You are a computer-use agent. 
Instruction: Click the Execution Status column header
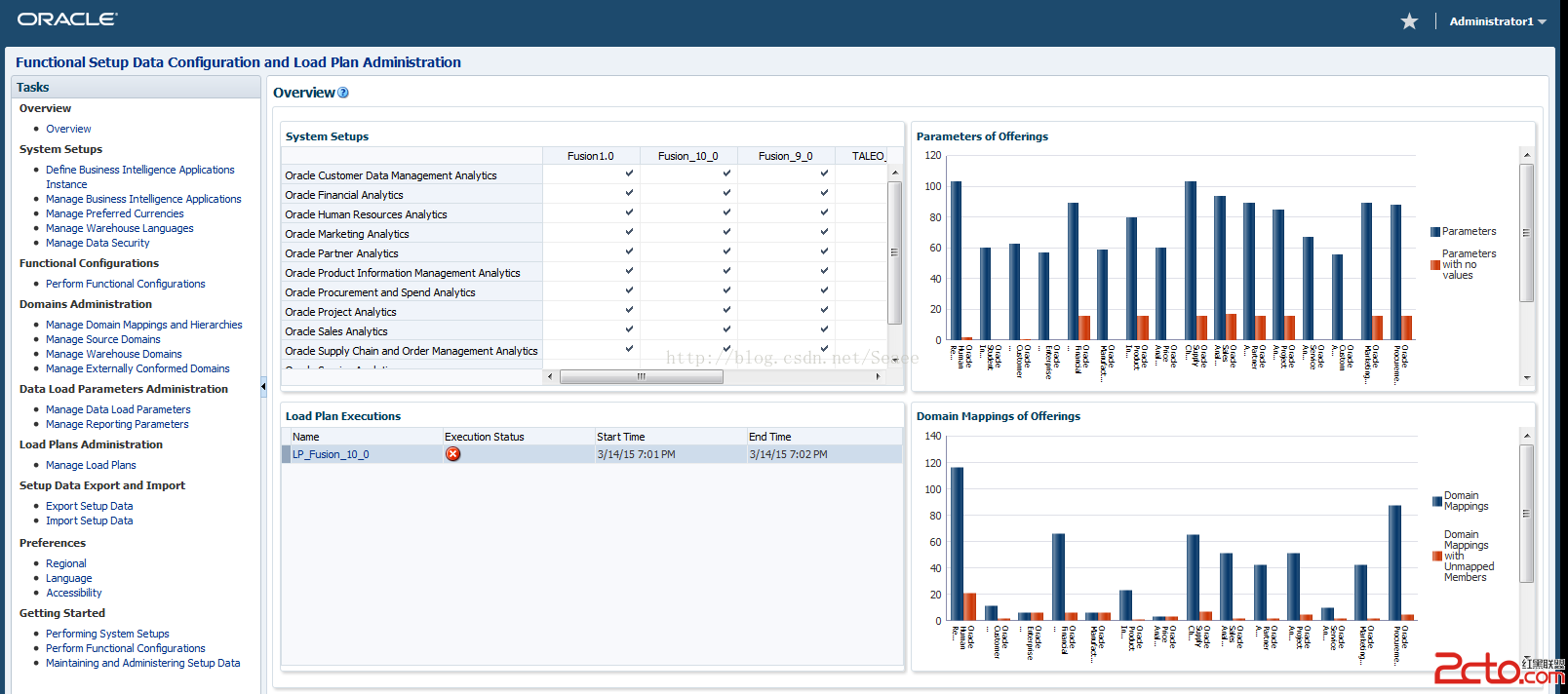(518, 437)
